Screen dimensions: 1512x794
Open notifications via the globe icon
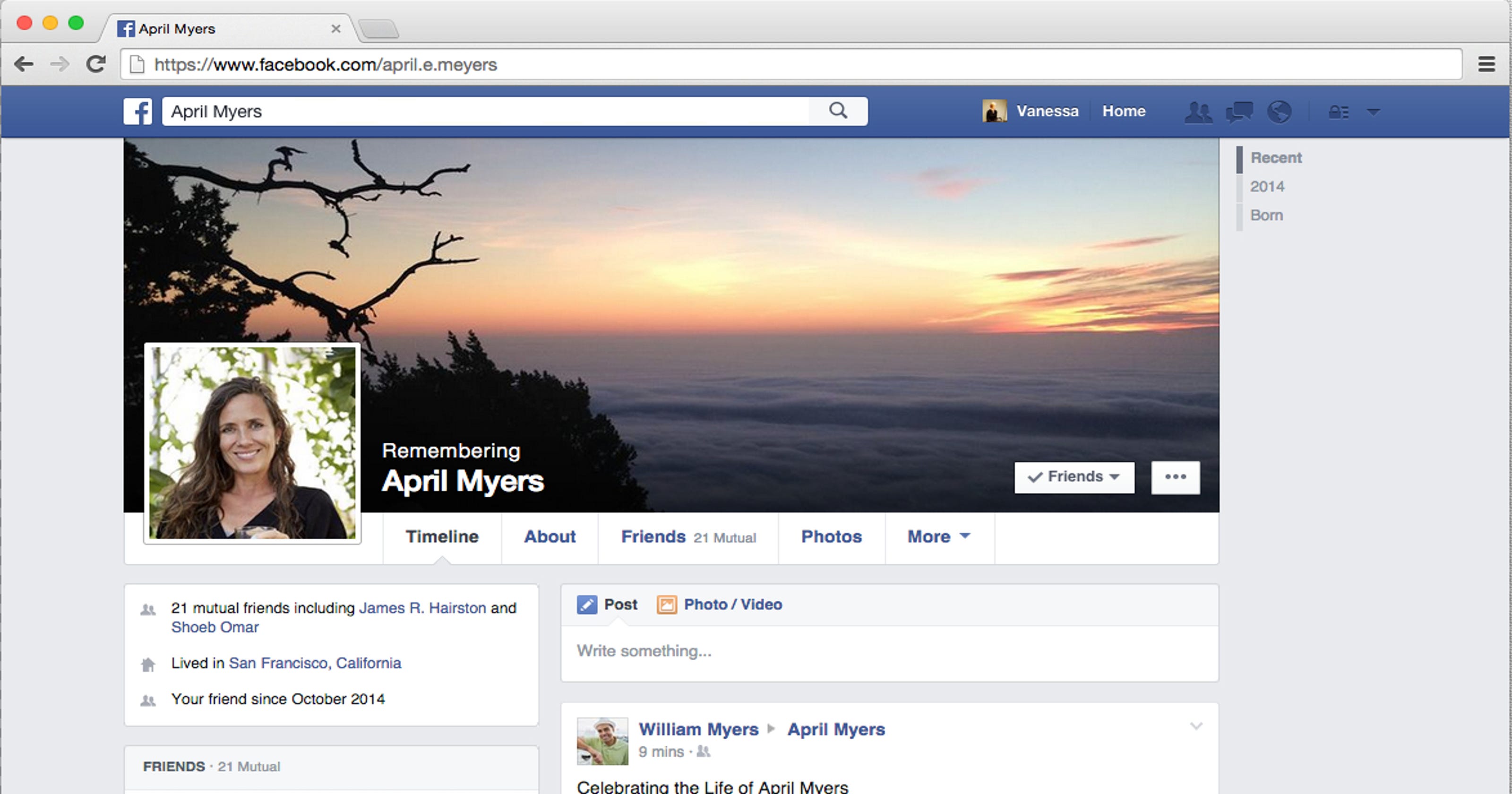tap(1280, 112)
